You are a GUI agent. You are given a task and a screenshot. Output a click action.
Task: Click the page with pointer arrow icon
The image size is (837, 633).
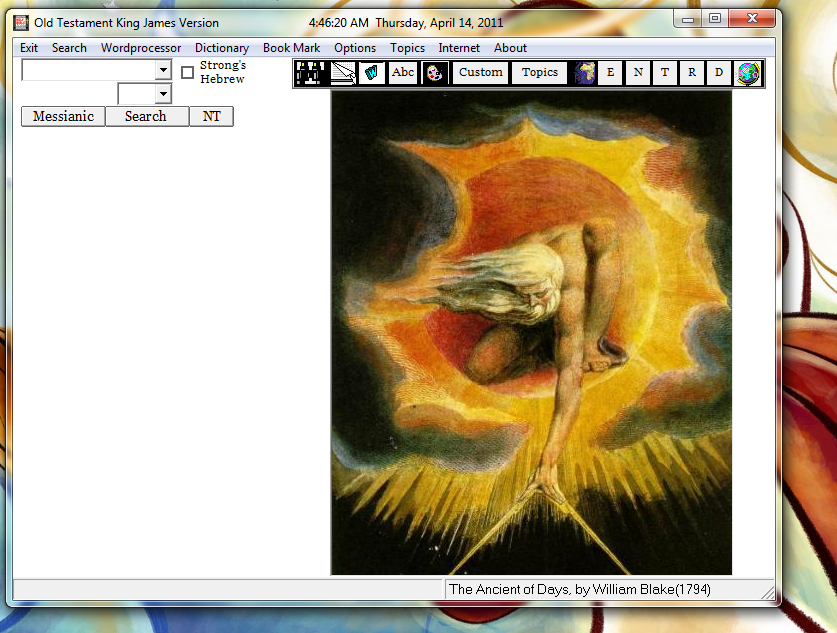tap(343, 73)
